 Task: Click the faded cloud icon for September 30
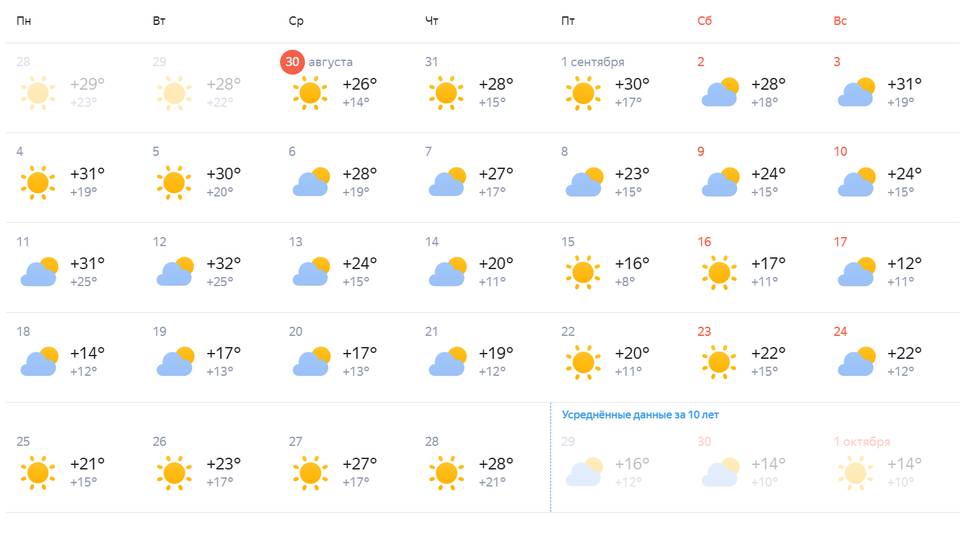click(720, 472)
